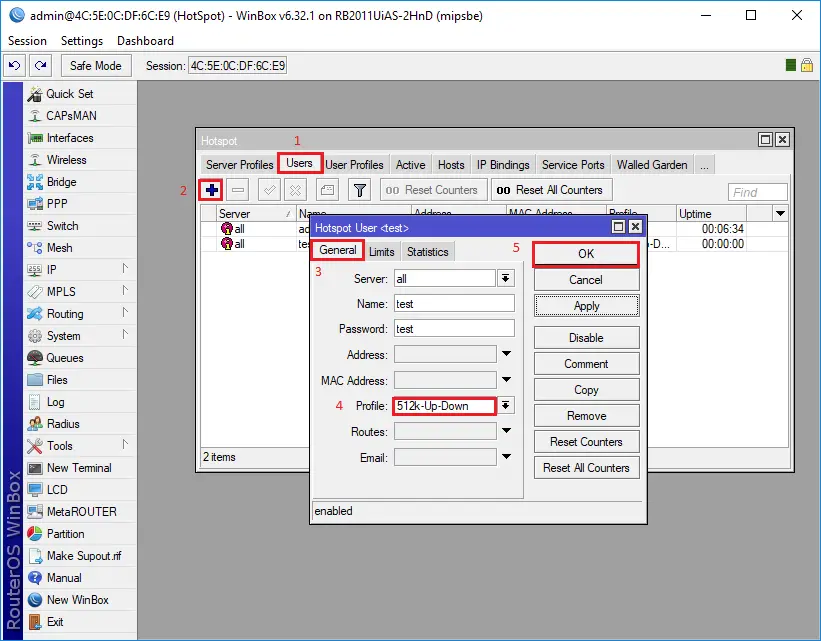Viewport: 821px width, 641px height.
Task: Click the Name input field
Action: point(454,304)
